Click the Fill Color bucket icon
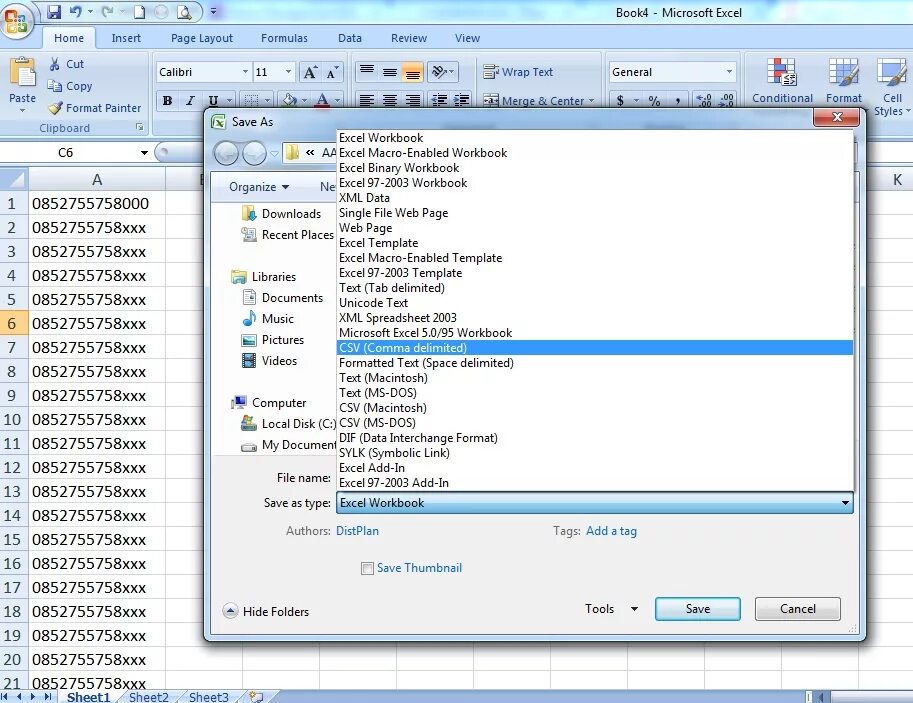 (x=289, y=100)
